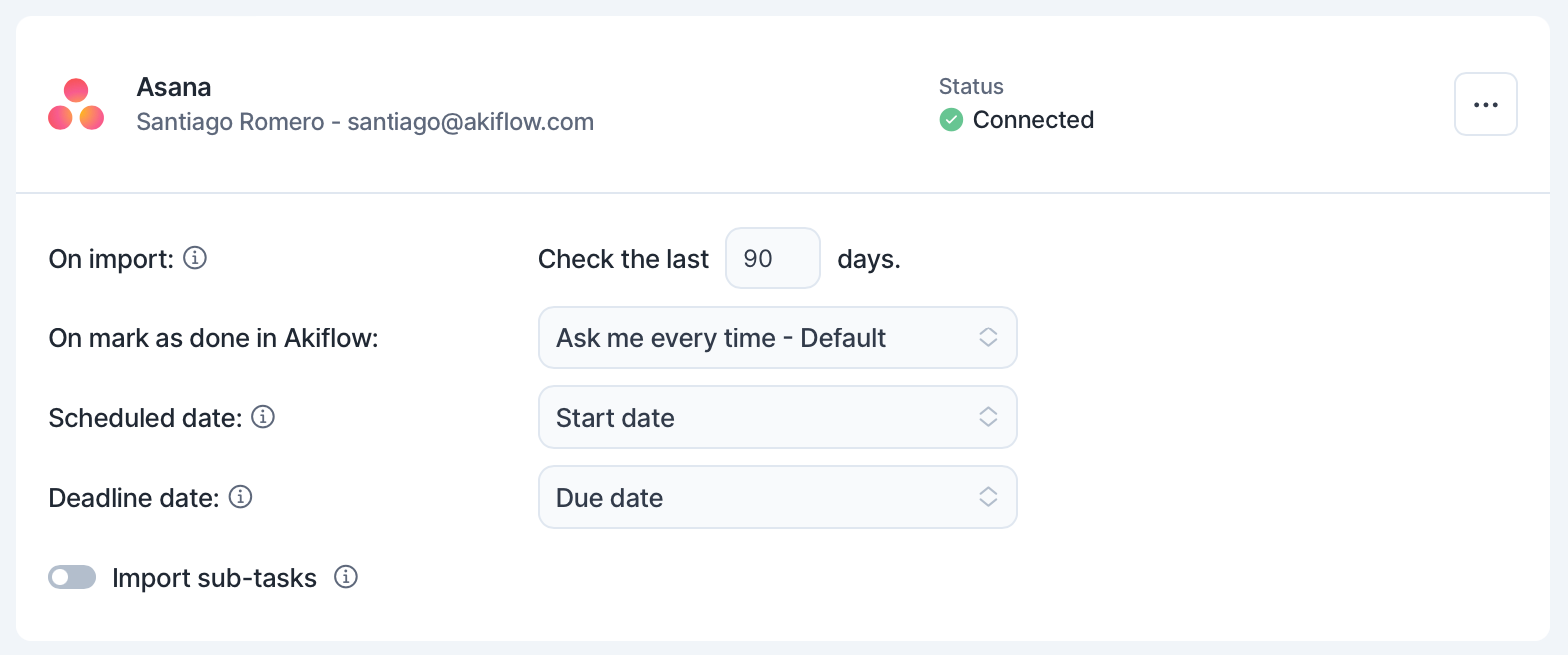The width and height of the screenshot is (1568, 655).
Task: Click the santiago@akiflow.com account text
Action: click(470, 122)
